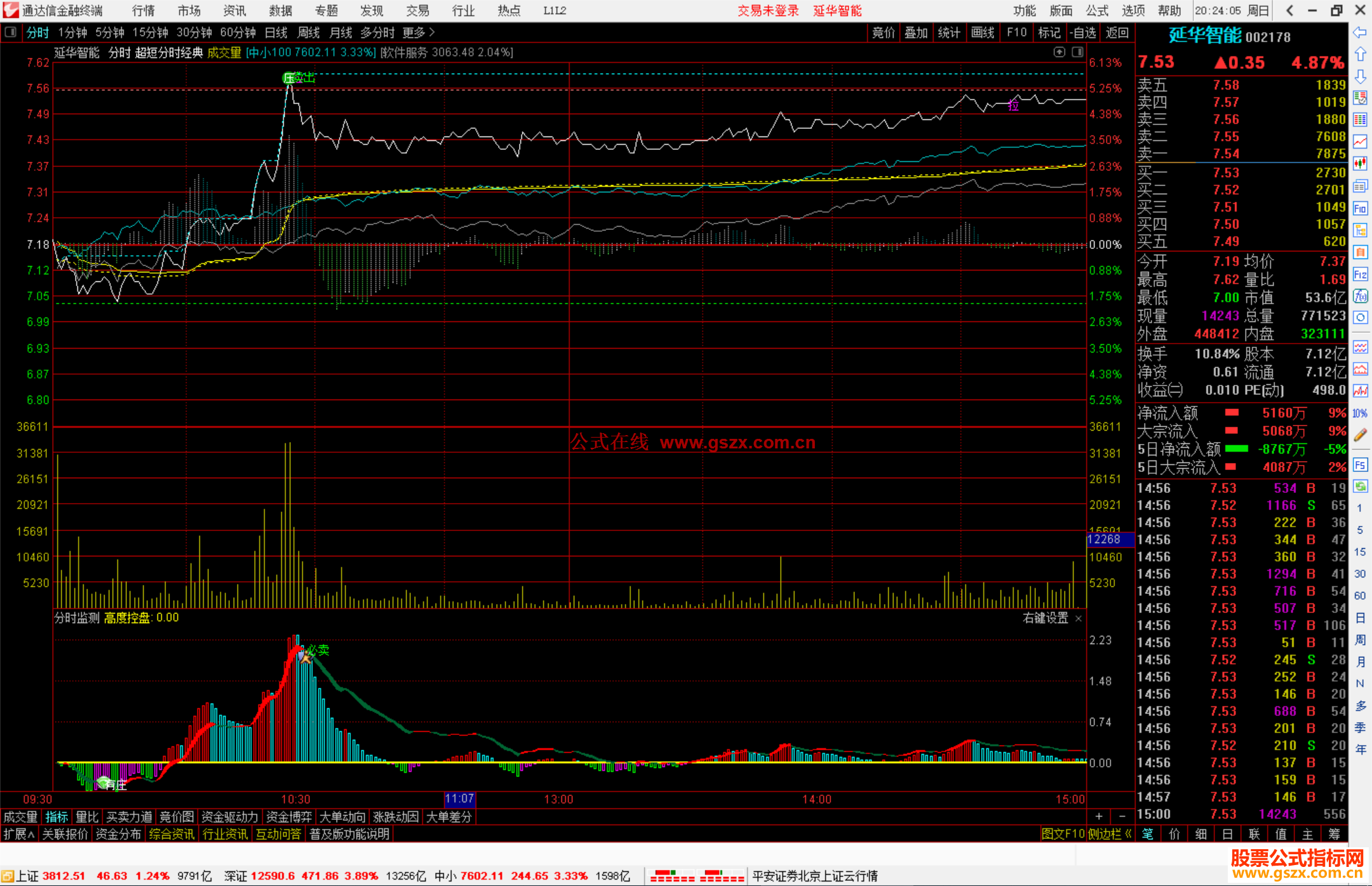Open 图文F10 at the bottom
This screenshot has width=1372, height=886.
tap(1063, 834)
